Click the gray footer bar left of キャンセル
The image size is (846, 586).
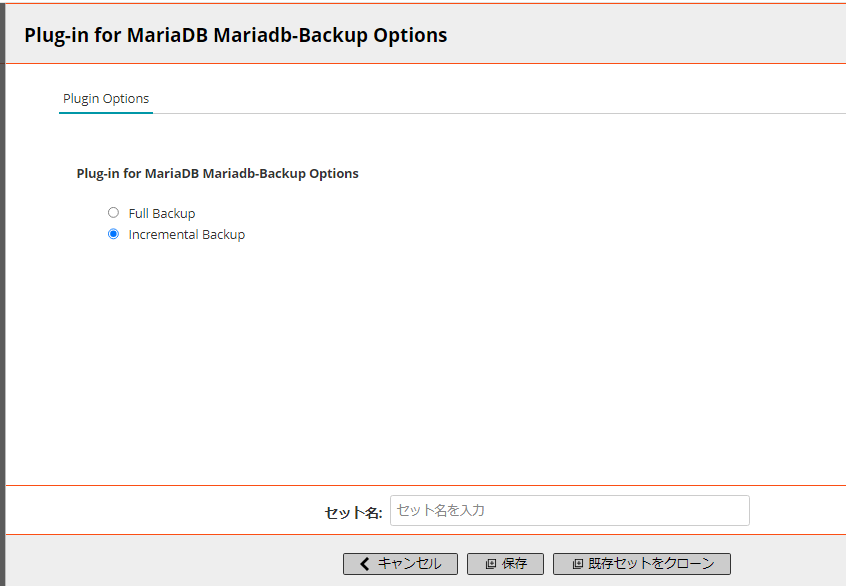click(173, 561)
